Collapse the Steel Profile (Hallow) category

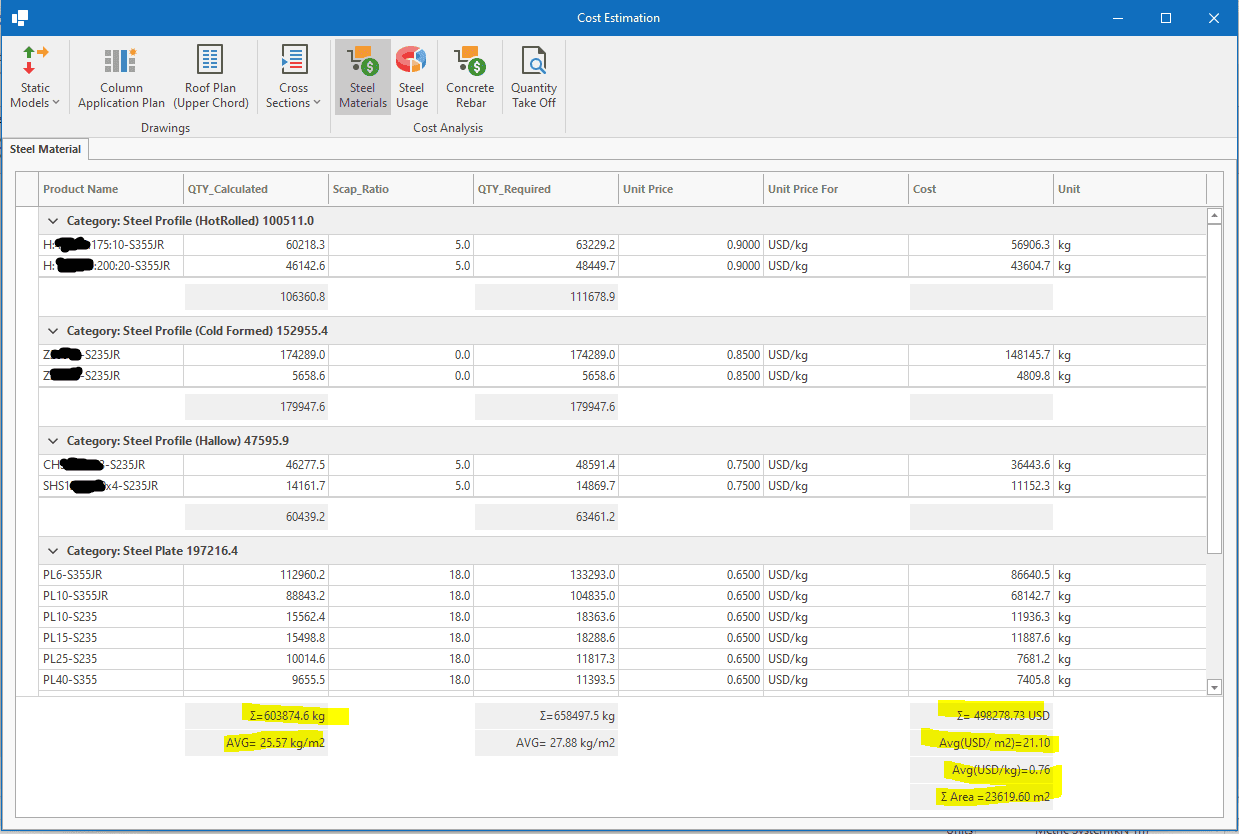click(52, 441)
